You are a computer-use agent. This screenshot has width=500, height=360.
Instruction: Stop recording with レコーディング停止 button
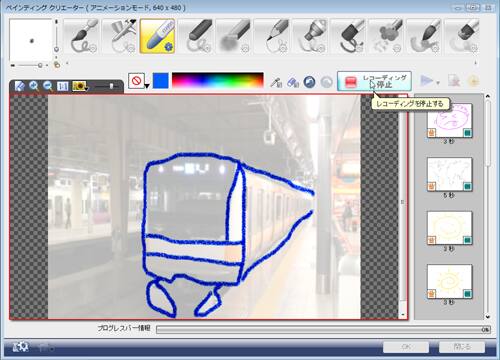coord(374,81)
